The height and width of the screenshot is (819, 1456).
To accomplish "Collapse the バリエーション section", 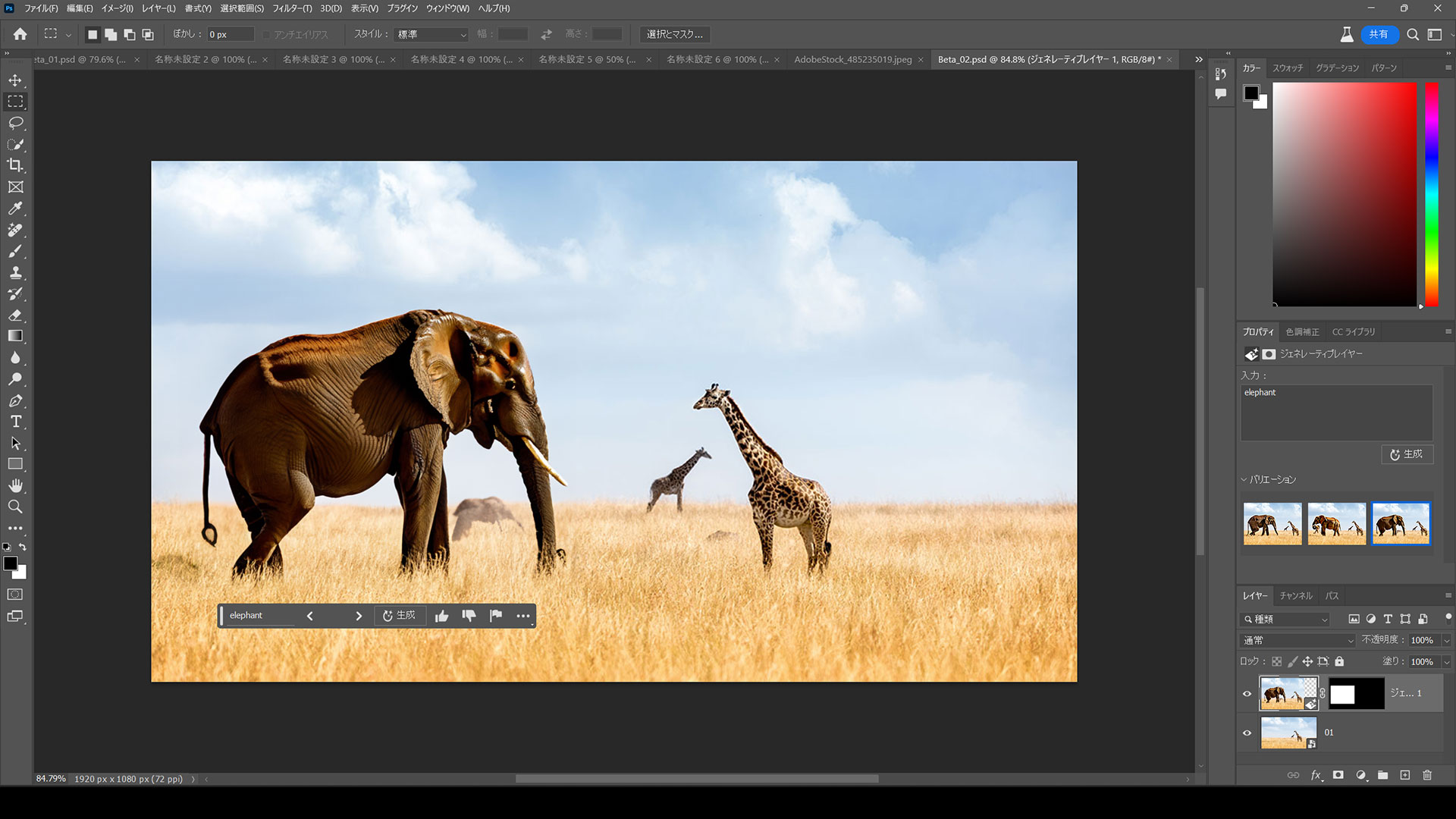I will click(x=1244, y=479).
